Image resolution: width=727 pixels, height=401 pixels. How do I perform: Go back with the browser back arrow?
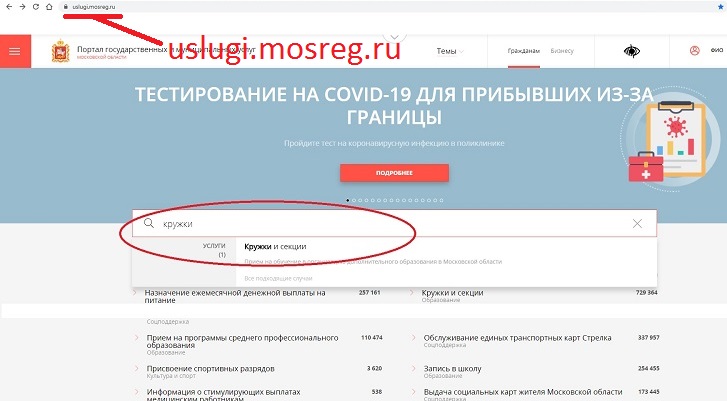coord(9,7)
